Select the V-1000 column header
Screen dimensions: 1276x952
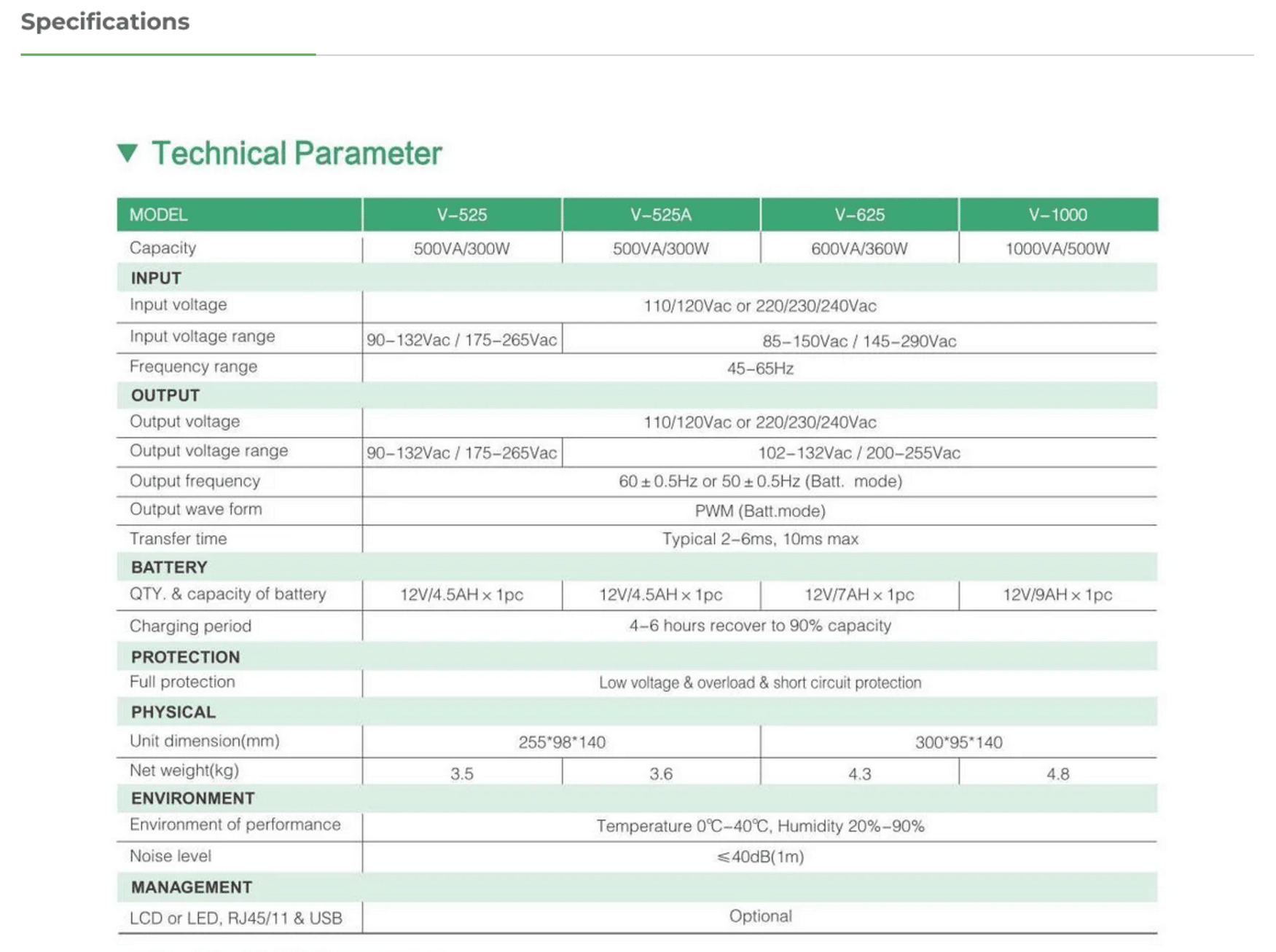coord(1057,215)
